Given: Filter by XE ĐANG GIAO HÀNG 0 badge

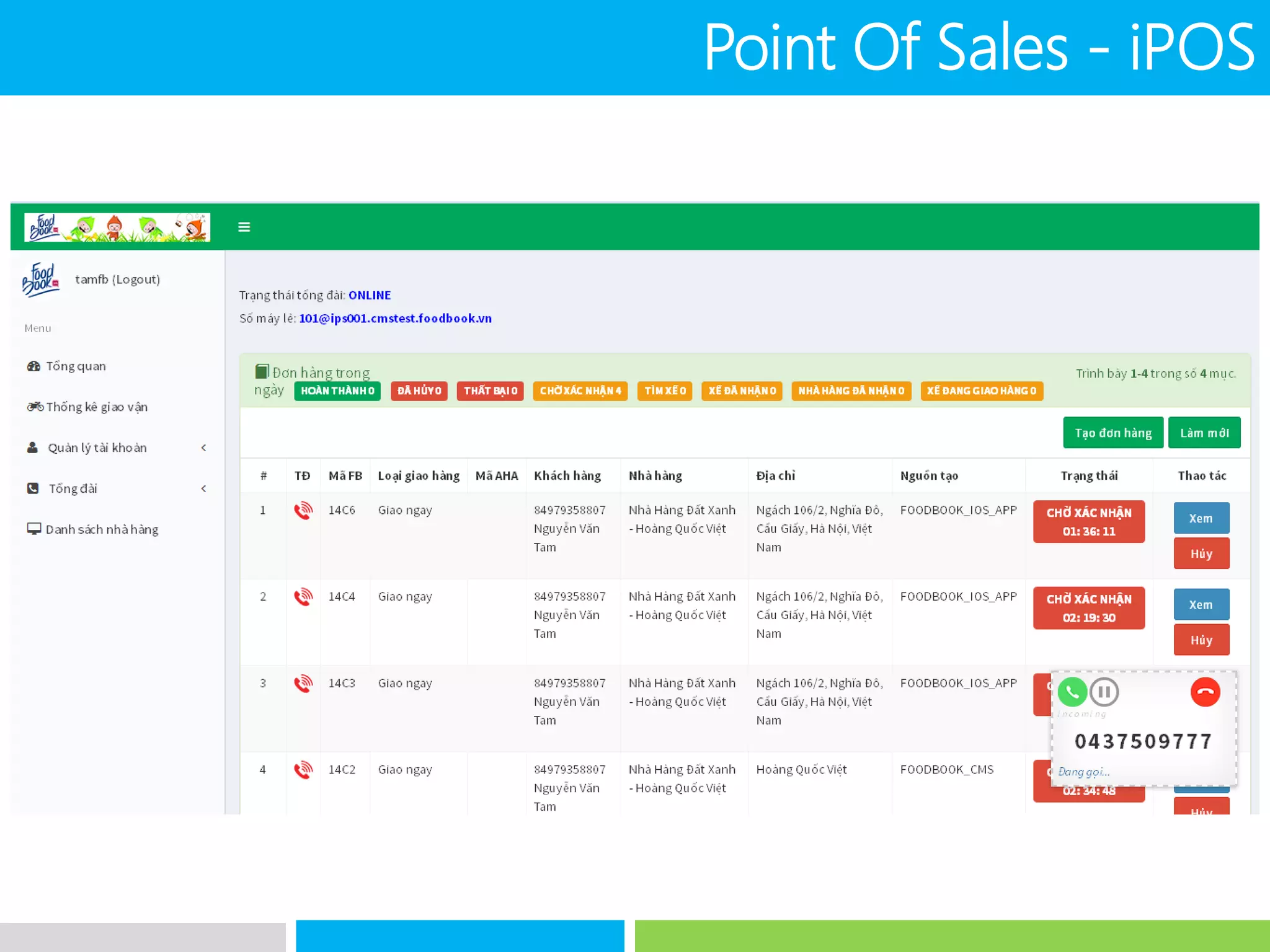Looking at the screenshot, I should click(982, 391).
